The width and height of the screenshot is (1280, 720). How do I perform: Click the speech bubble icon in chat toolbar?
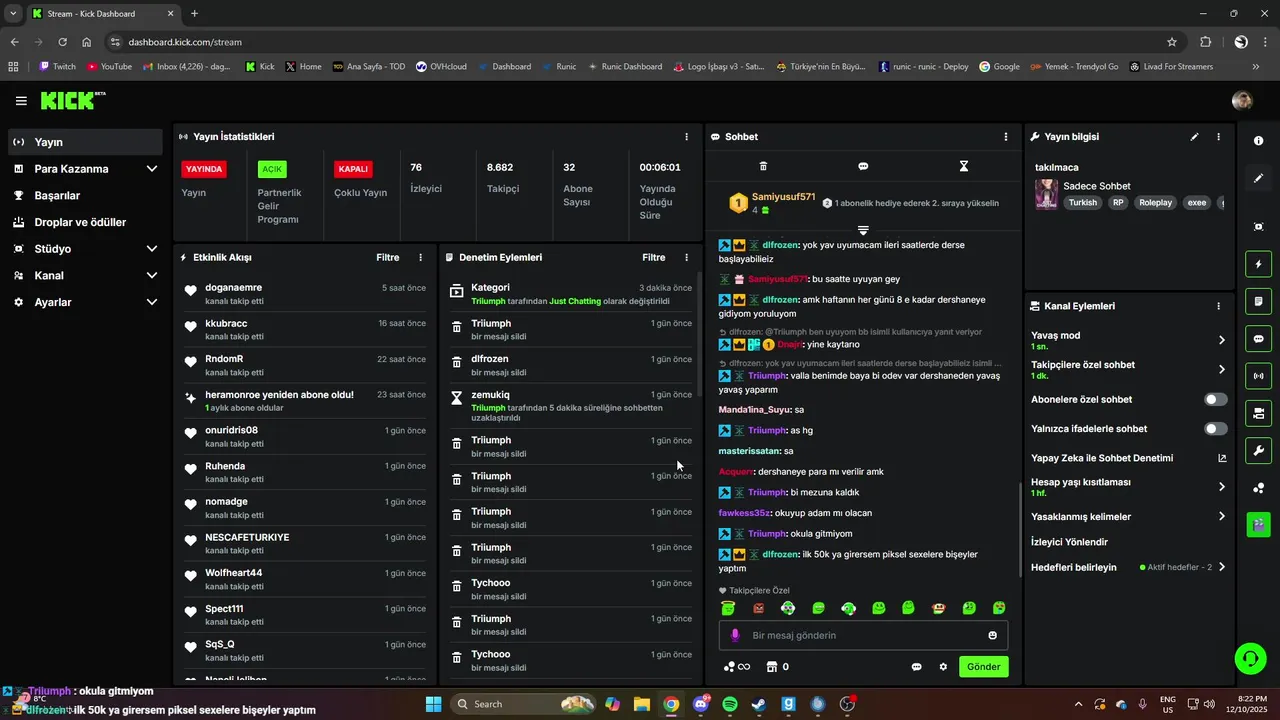click(863, 166)
